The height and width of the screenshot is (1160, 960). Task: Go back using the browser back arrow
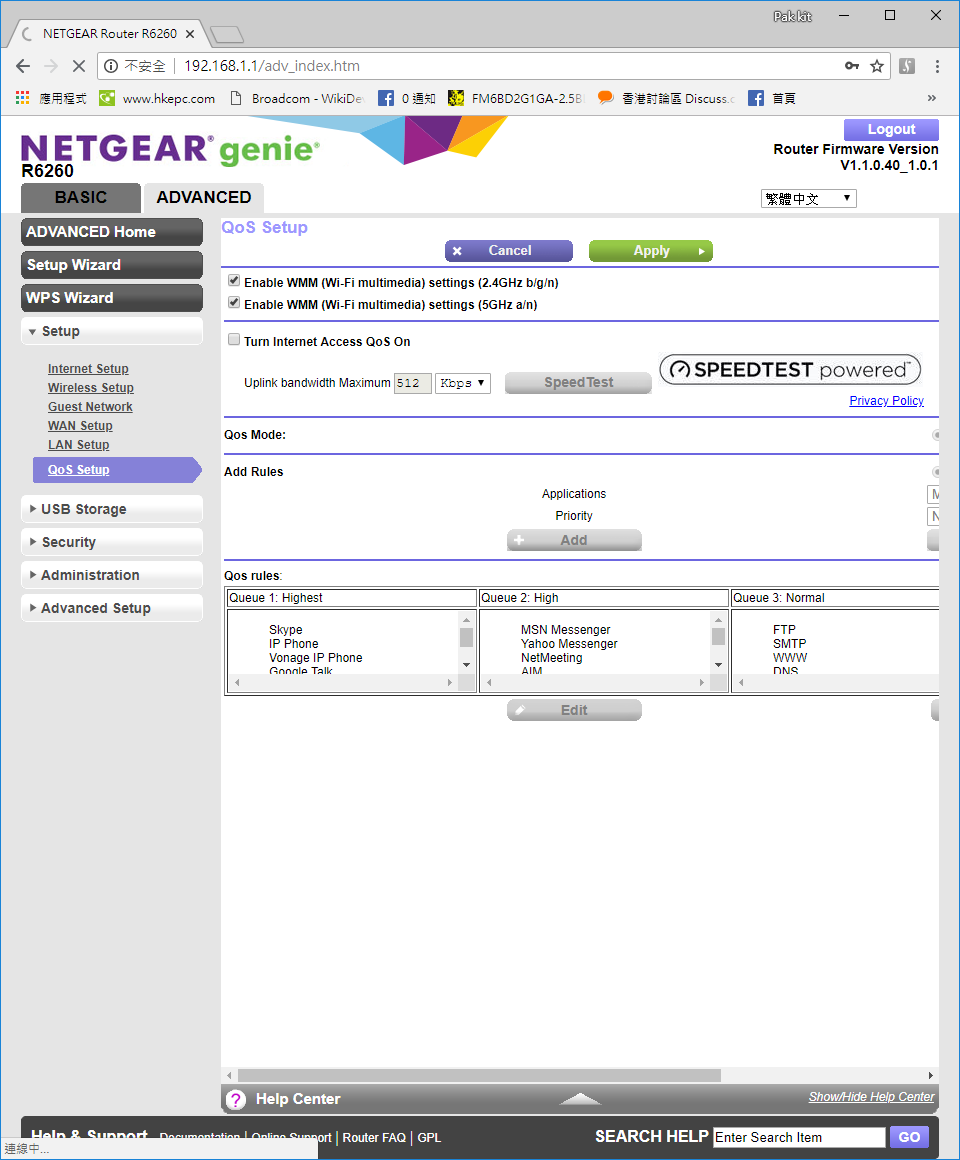tap(23, 66)
